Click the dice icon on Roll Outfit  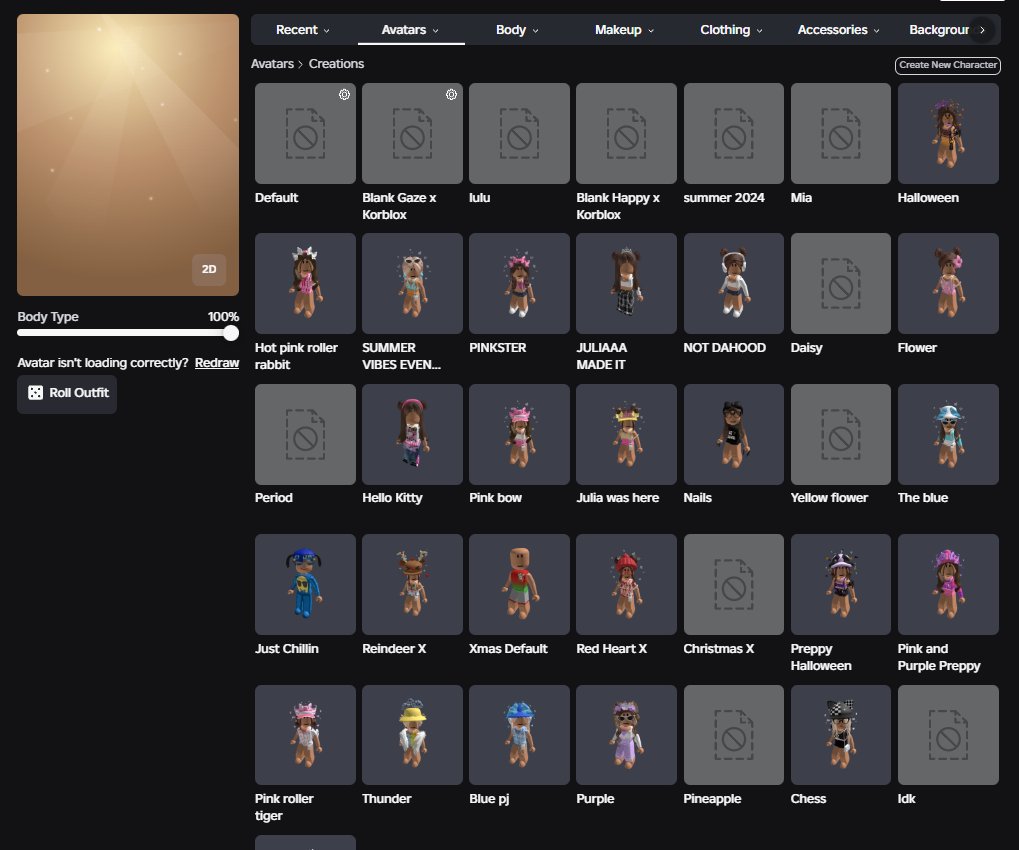click(x=35, y=393)
